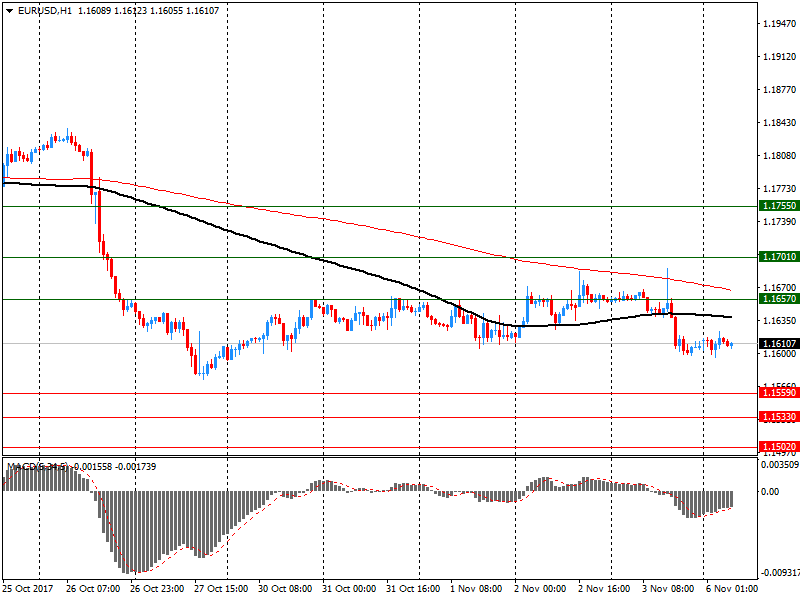800x600 pixels.
Task: Select the 1.17550 green level price label
Action: click(779, 206)
